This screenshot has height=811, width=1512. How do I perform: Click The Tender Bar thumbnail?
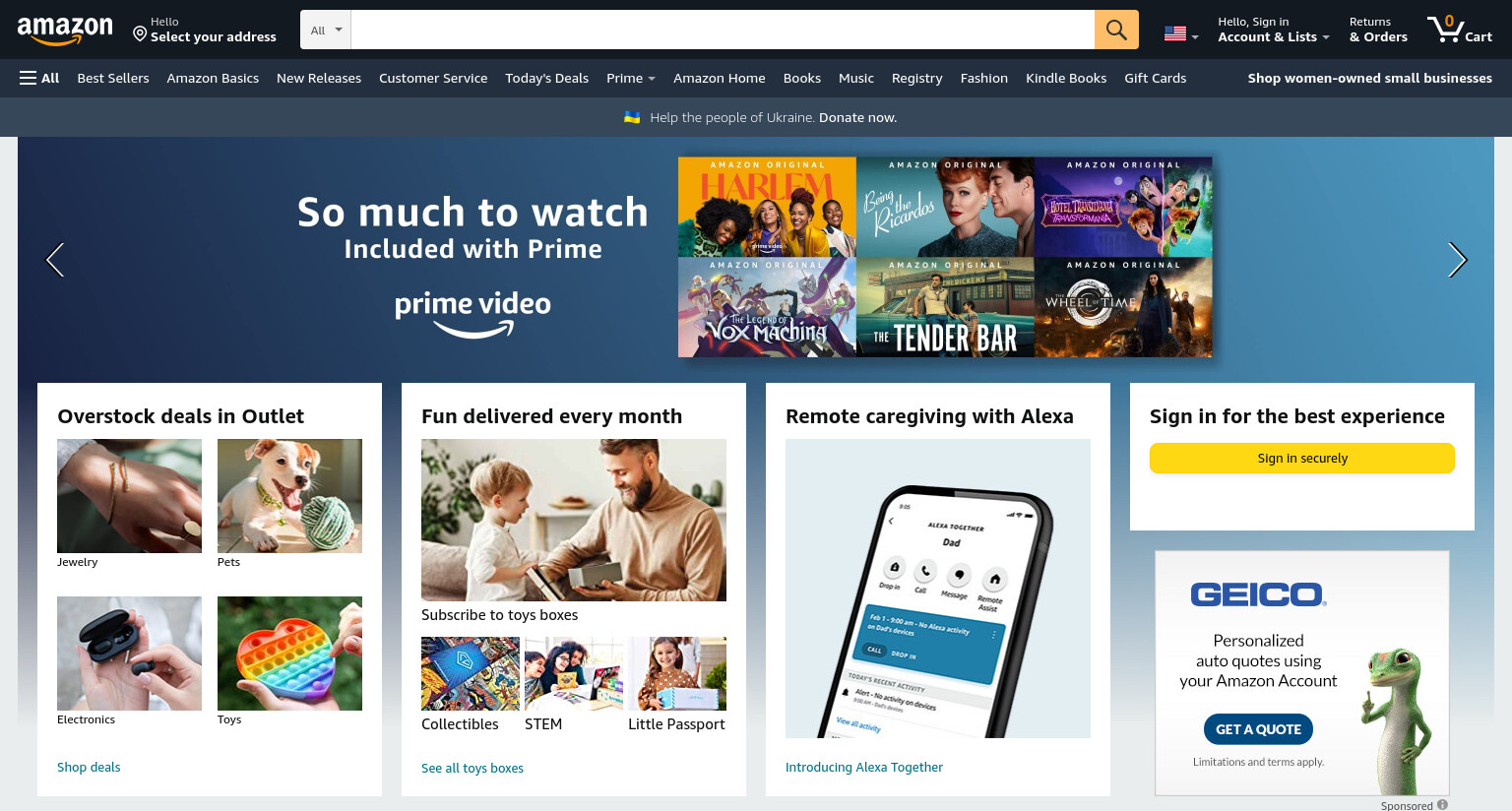pyautogui.click(x=945, y=307)
